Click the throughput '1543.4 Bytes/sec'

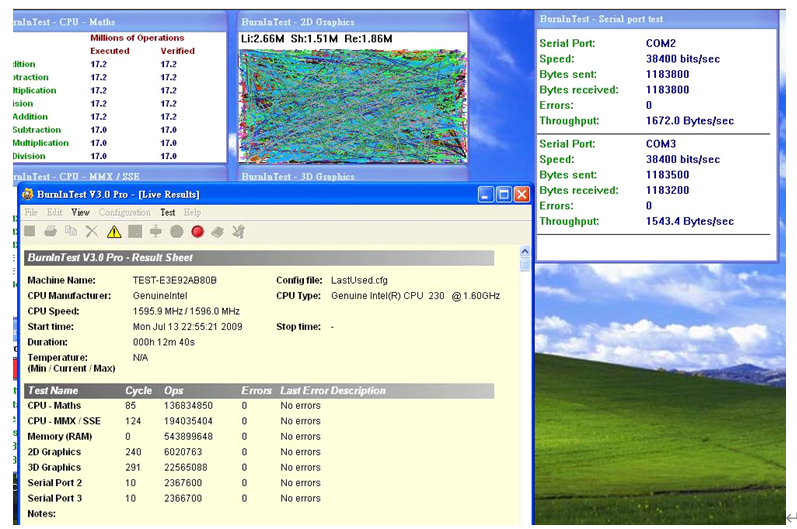[690, 222]
